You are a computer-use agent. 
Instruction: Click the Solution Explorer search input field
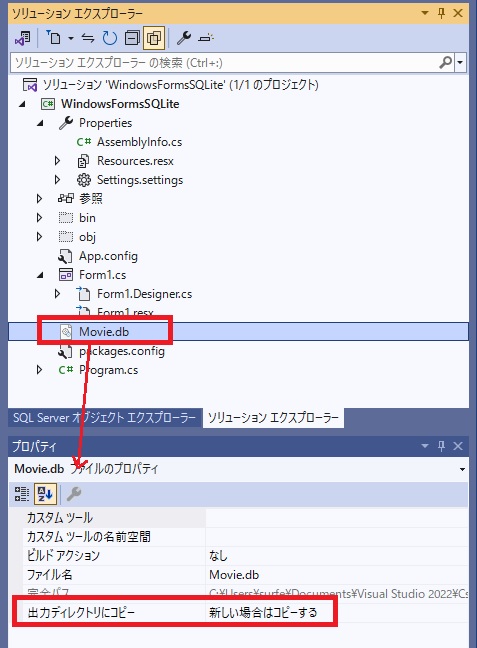226,63
